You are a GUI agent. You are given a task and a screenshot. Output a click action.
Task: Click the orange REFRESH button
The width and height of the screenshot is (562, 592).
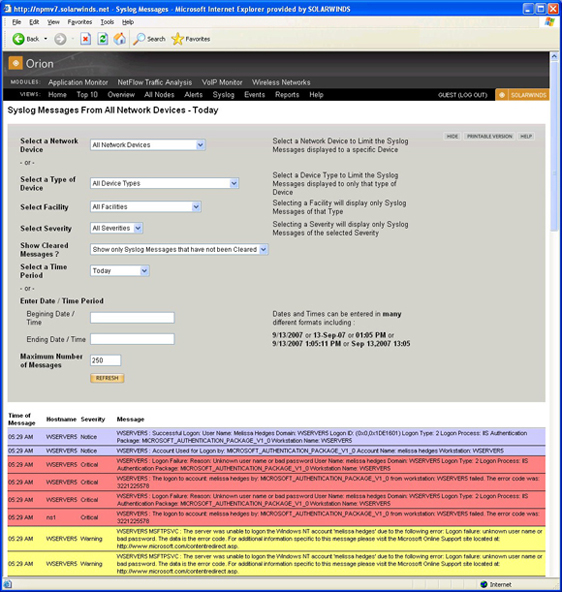(107, 378)
